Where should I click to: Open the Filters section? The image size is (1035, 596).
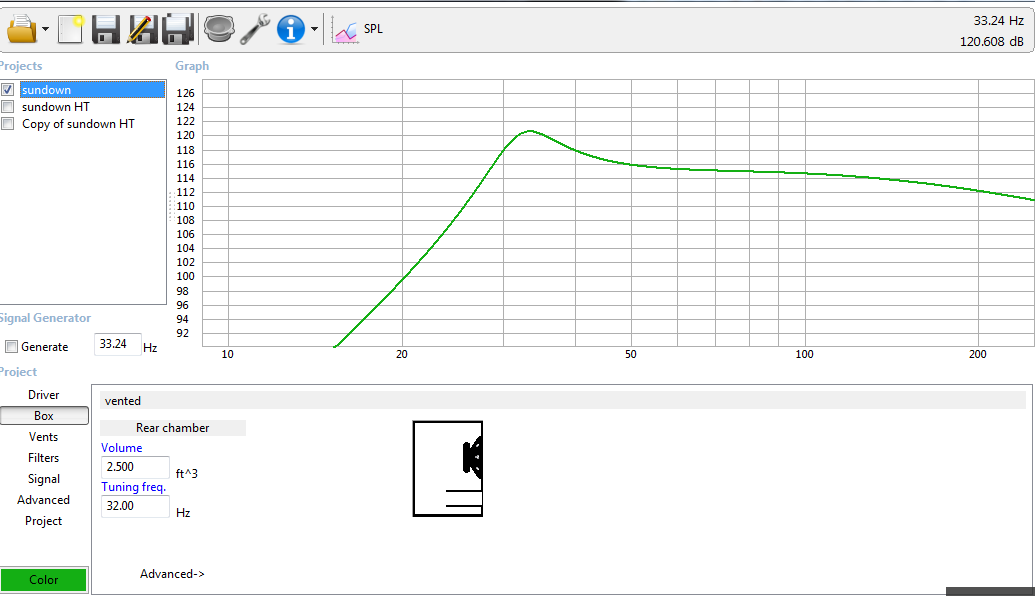(x=44, y=458)
